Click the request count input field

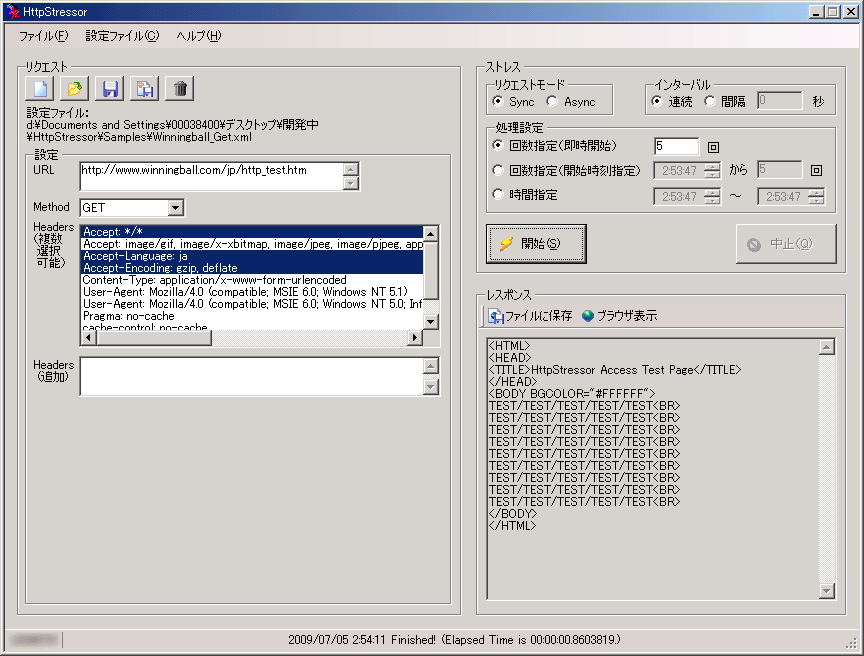tap(676, 146)
